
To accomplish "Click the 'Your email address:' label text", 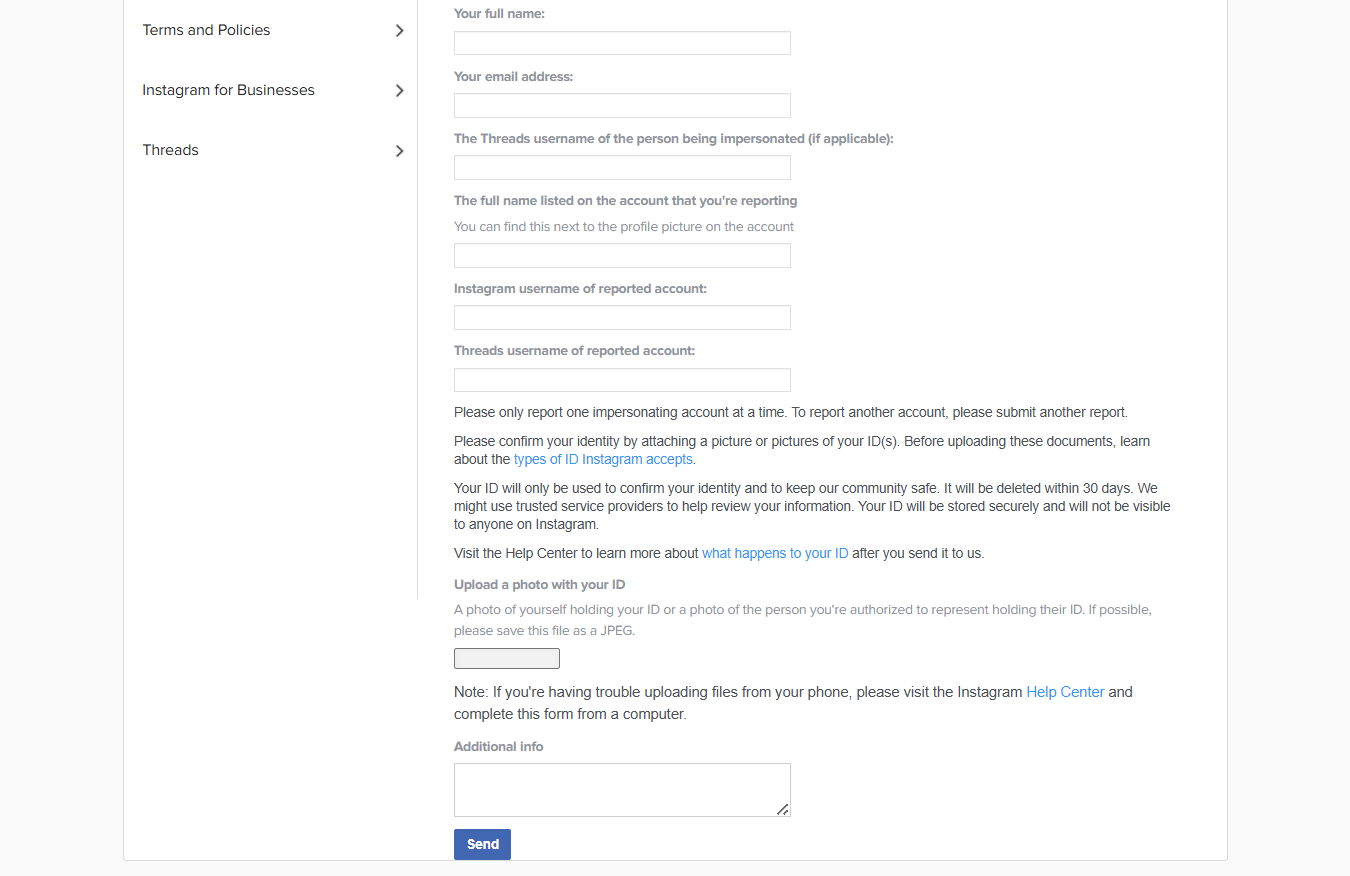I will 513,76.
